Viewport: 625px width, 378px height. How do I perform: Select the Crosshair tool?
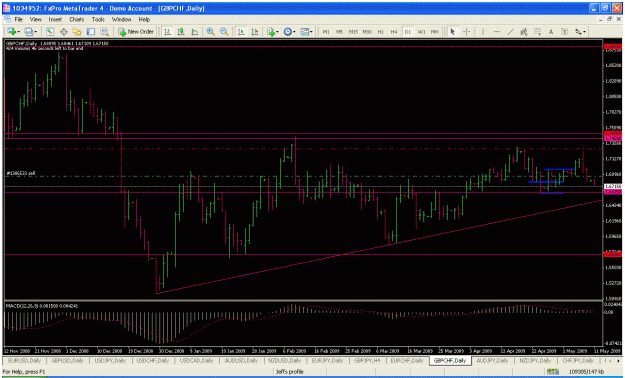(466, 32)
